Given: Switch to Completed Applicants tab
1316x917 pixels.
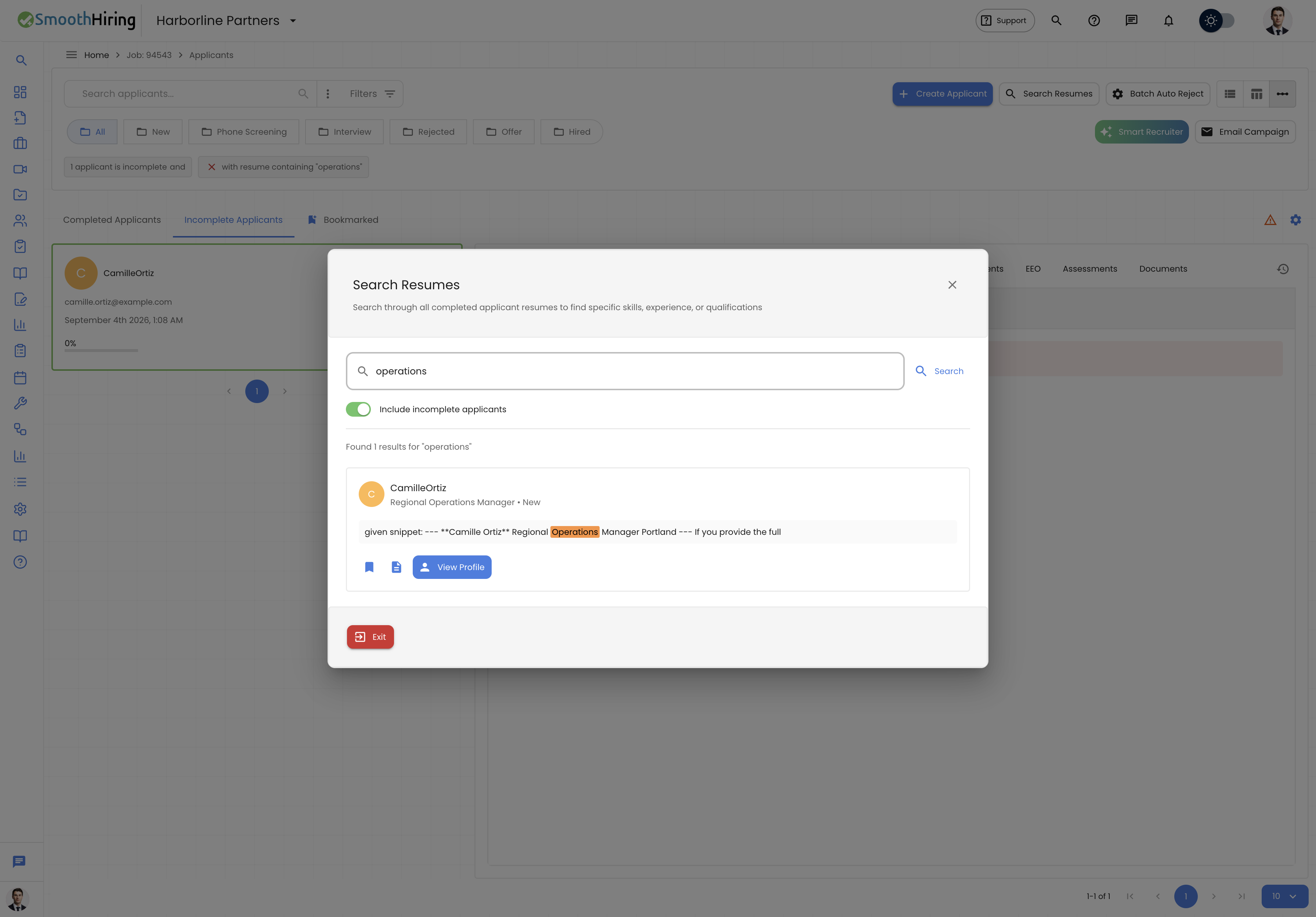Looking at the screenshot, I should (x=112, y=220).
